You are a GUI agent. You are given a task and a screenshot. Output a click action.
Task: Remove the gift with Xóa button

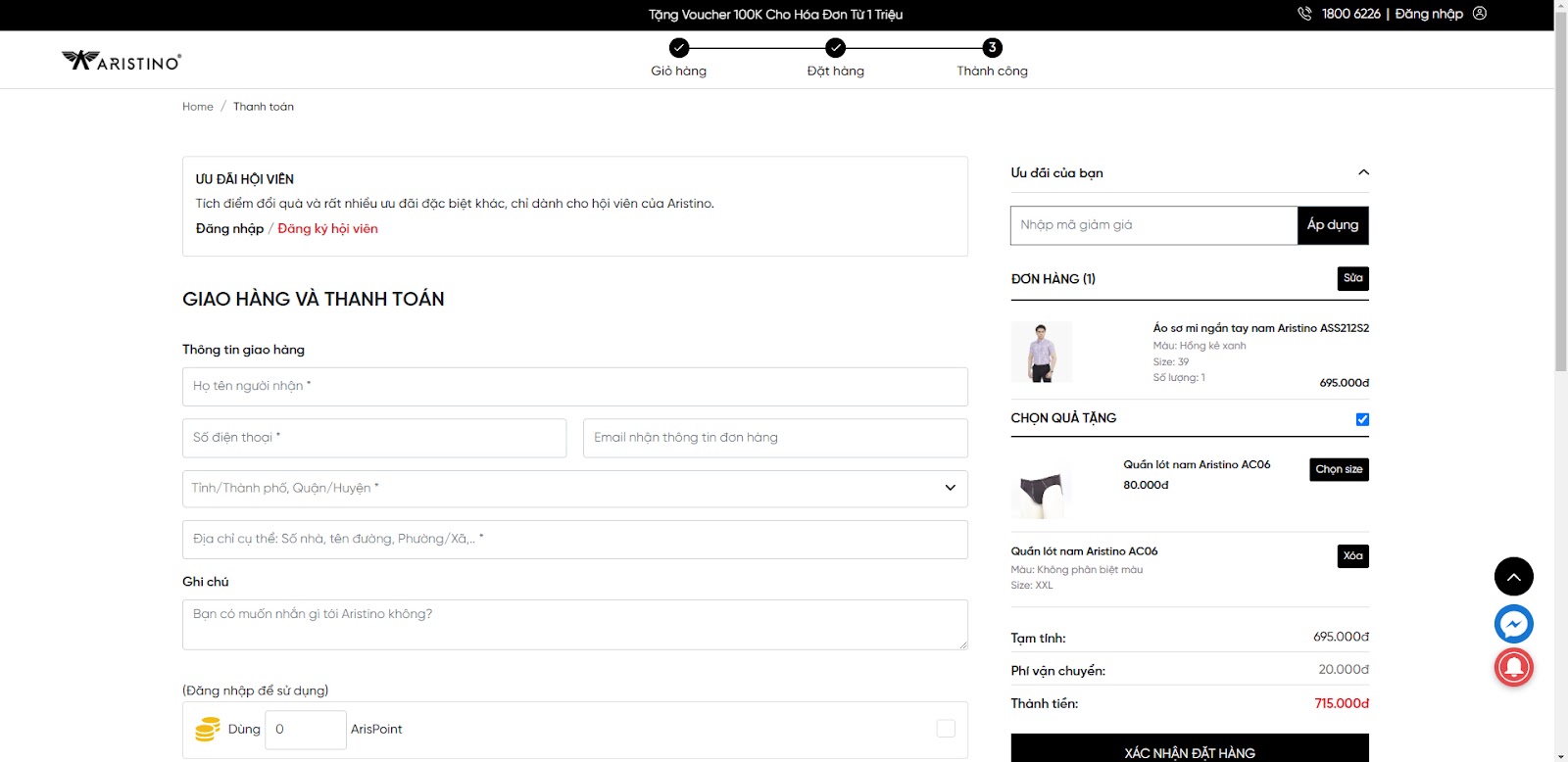1353,556
